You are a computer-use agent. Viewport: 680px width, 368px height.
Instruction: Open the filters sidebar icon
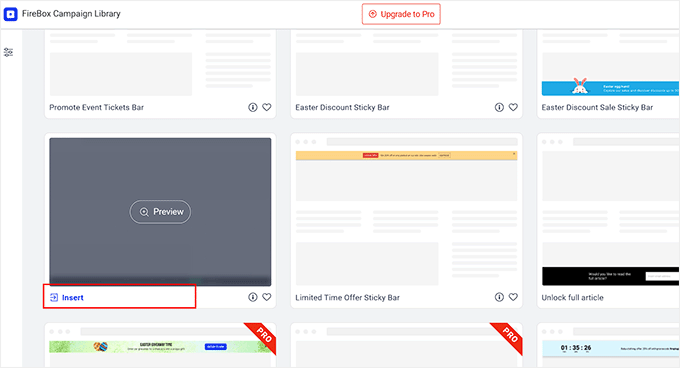tap(8, 52)
